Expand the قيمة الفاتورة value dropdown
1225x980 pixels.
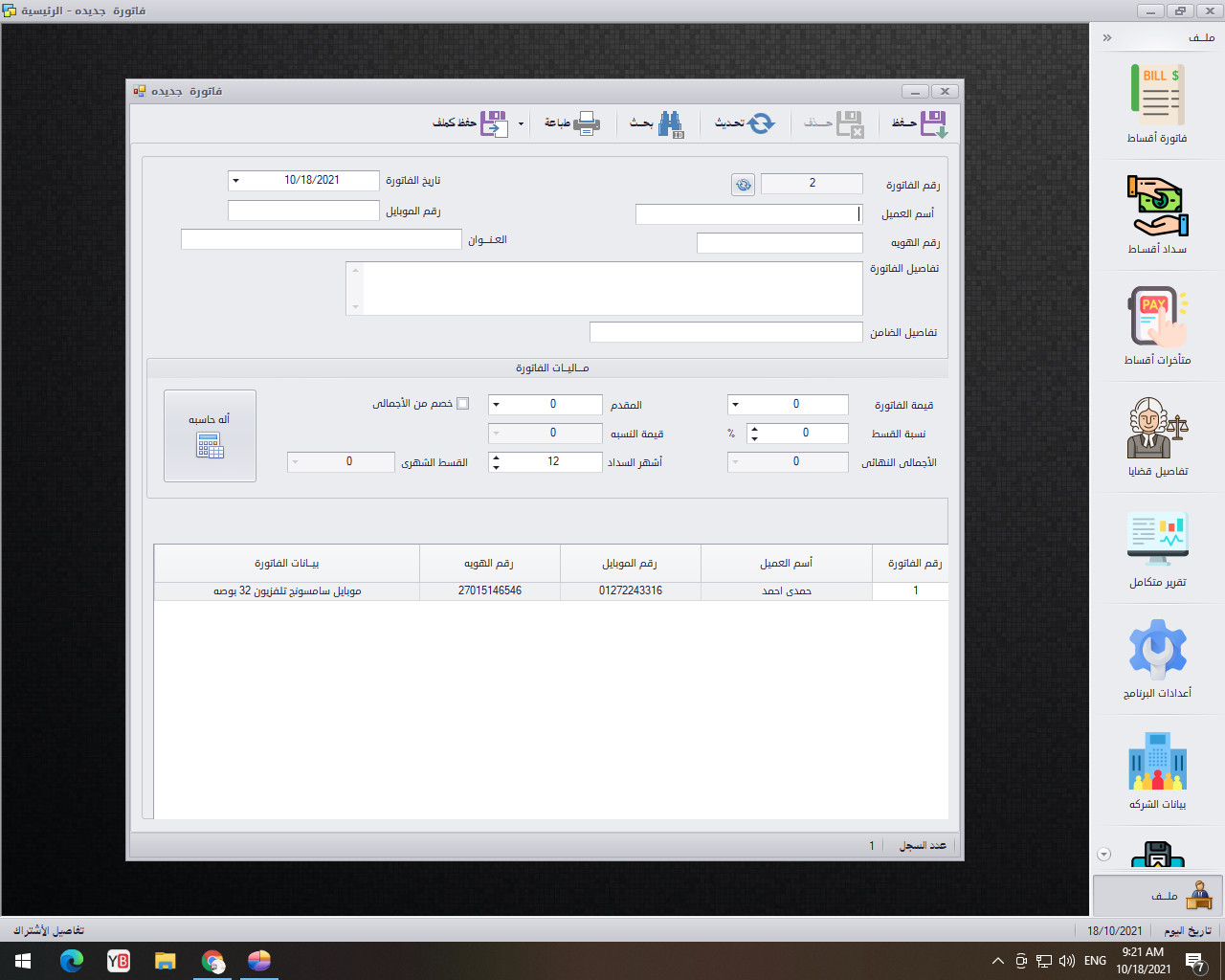pyautogui.click(x=735, y=405)
